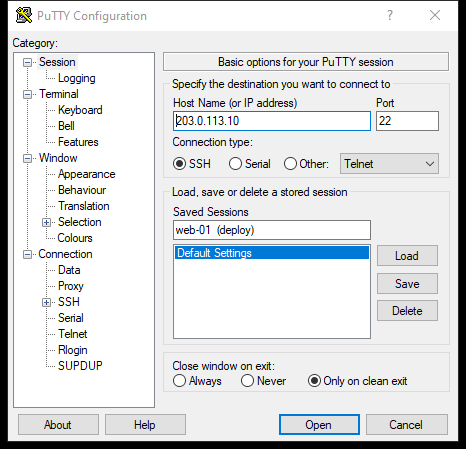
Task: Open the Rlogin settings category
Action: click(x=72, y=350)
